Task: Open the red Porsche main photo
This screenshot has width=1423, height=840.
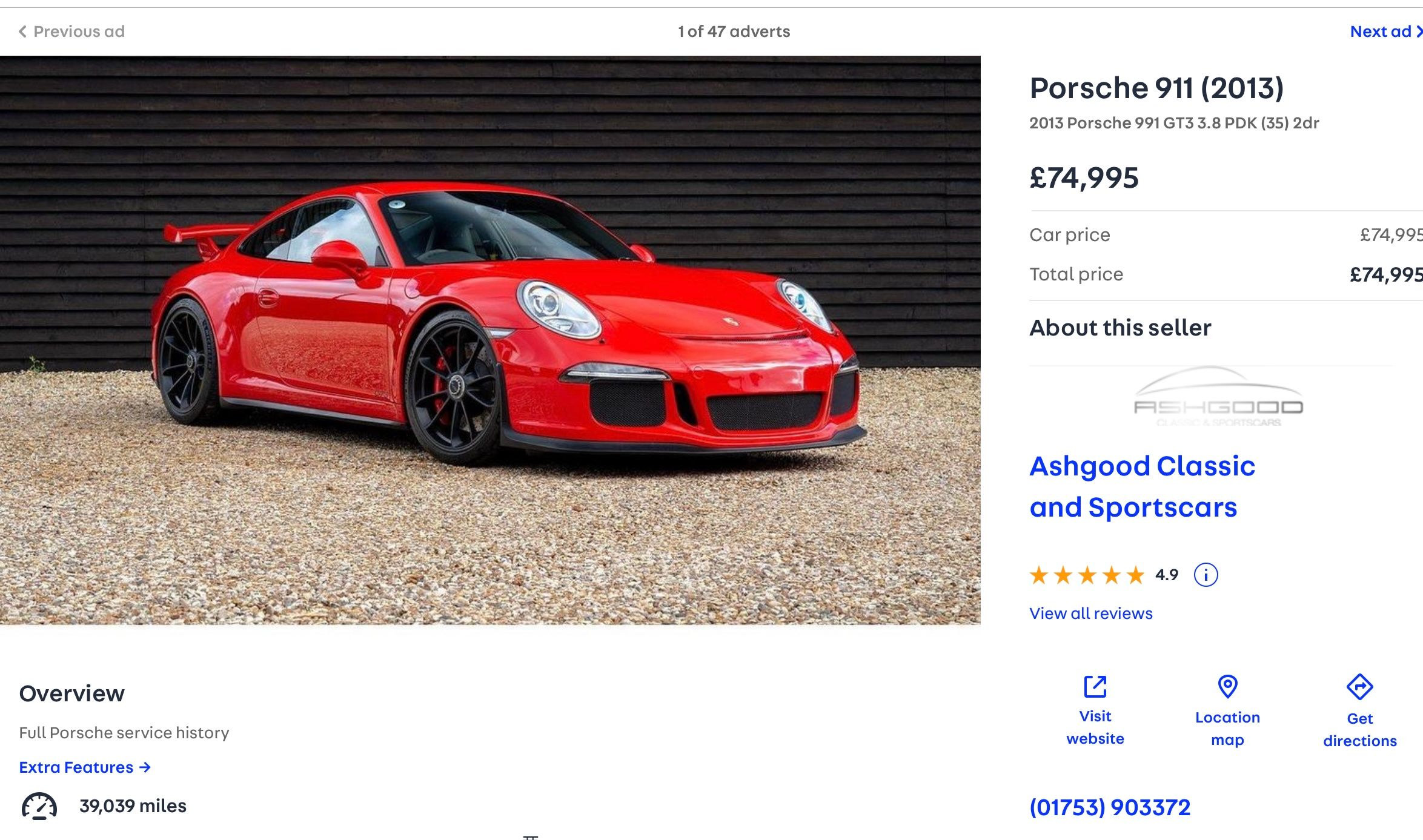Action: (490, 340)
